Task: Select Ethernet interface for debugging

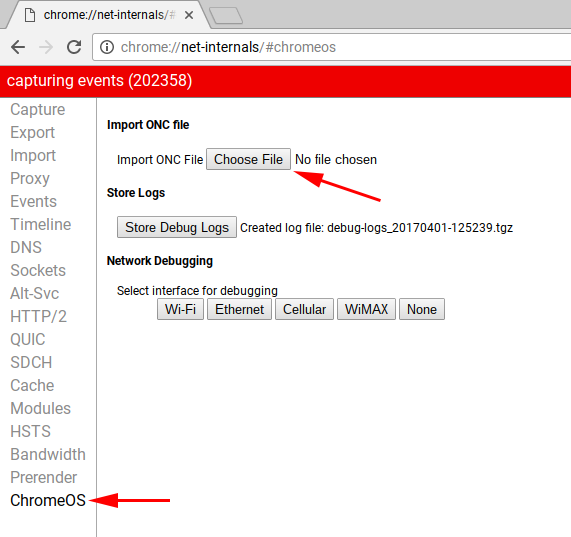Action: pyautogui.click(x=239, y=309)
